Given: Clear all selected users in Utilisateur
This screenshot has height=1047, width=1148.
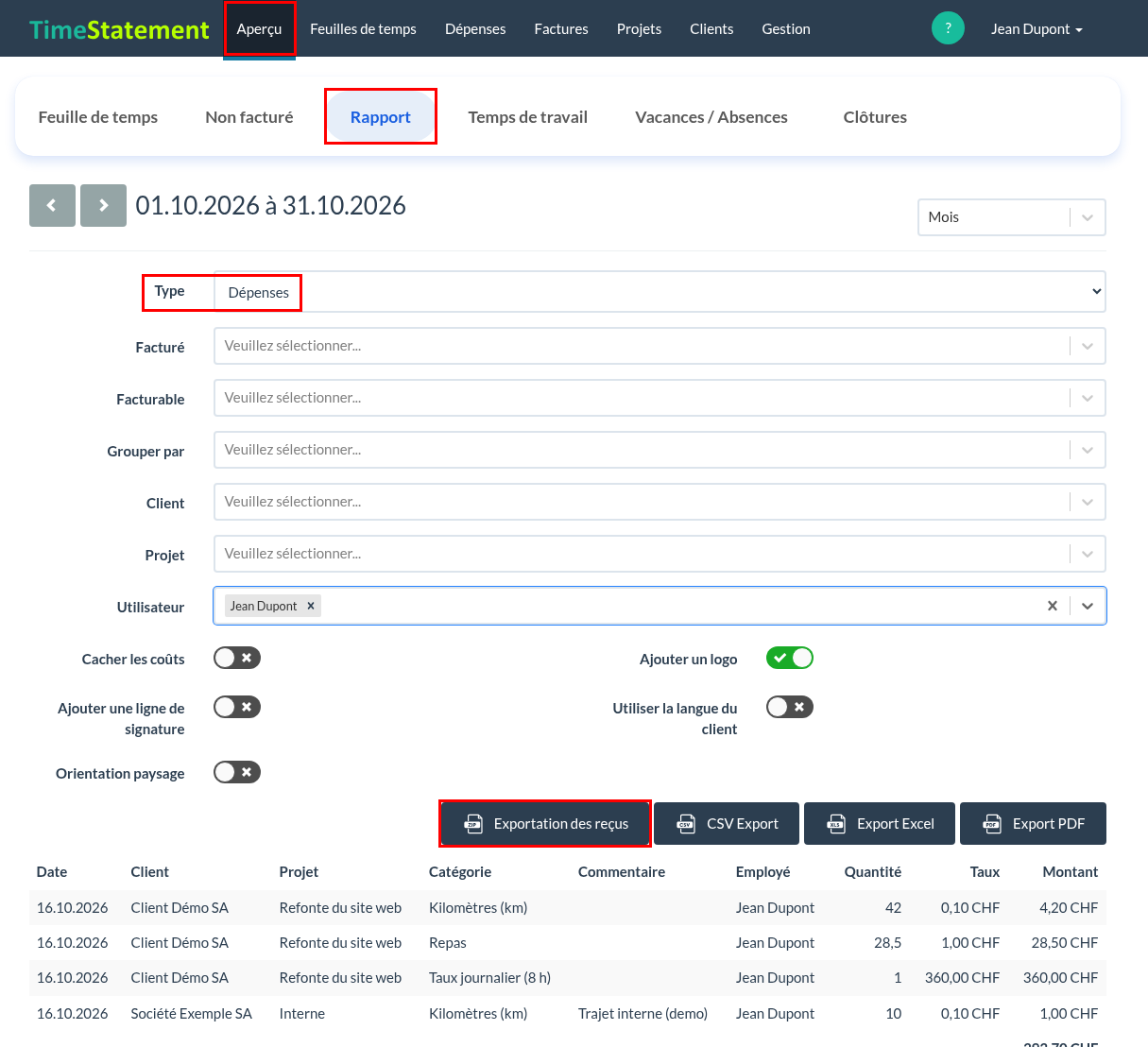Looking at the screenshot, I should pos(1053,606).
